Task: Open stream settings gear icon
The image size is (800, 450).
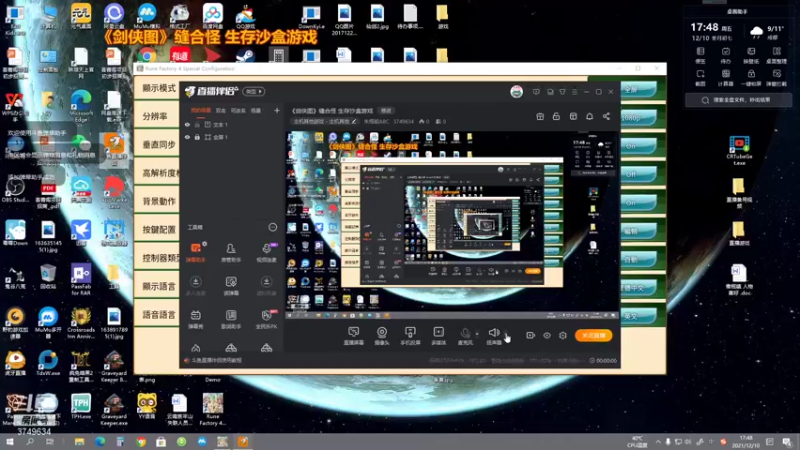Action: pyautogui.click(x=563, y=335)
